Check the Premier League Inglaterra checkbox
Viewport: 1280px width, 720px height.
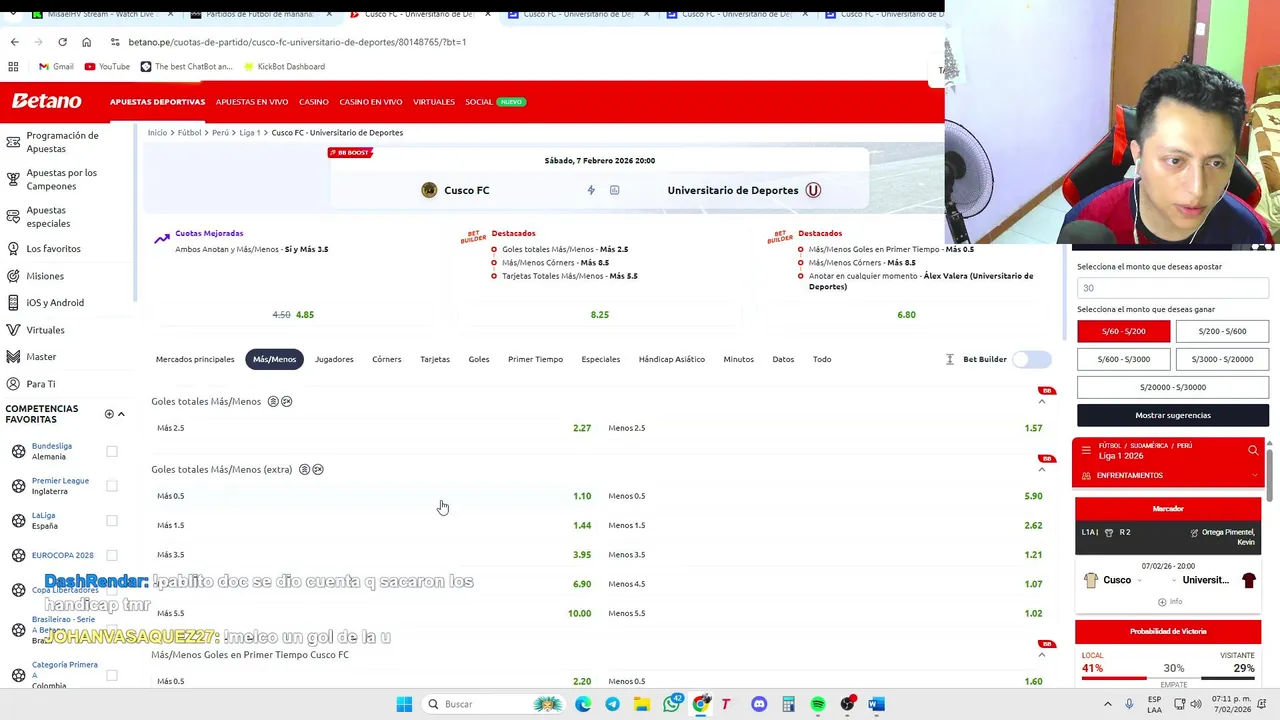pos(112,486)
